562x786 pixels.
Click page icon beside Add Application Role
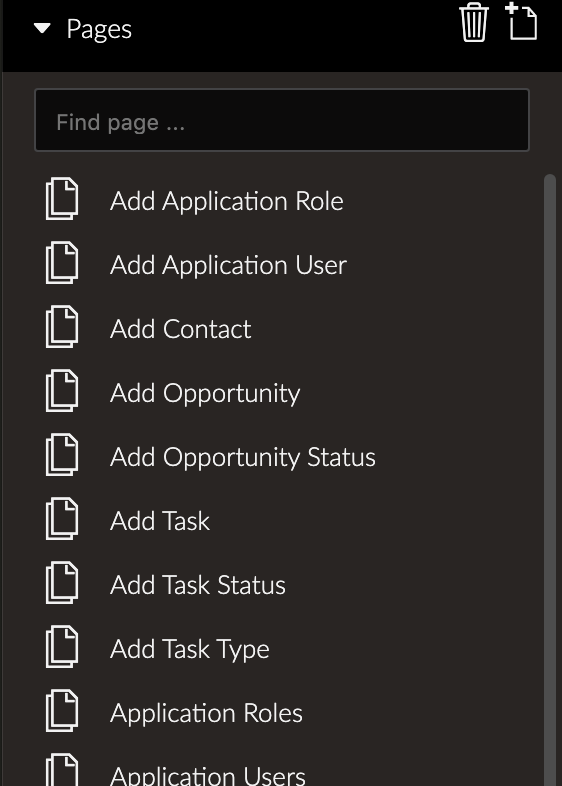(62, 199)
